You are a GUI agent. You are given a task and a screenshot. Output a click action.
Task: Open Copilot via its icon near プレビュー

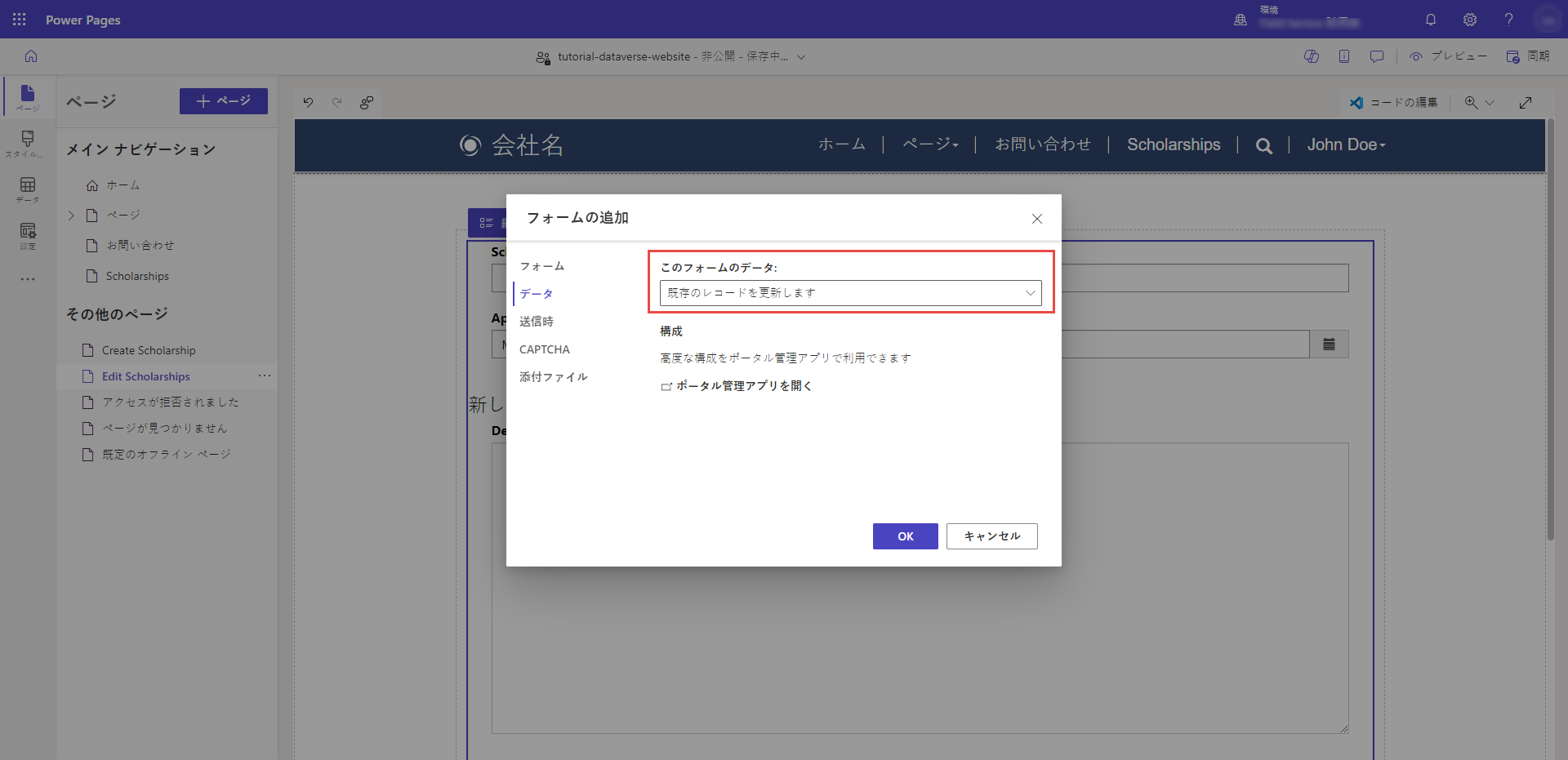(1312, 56)
